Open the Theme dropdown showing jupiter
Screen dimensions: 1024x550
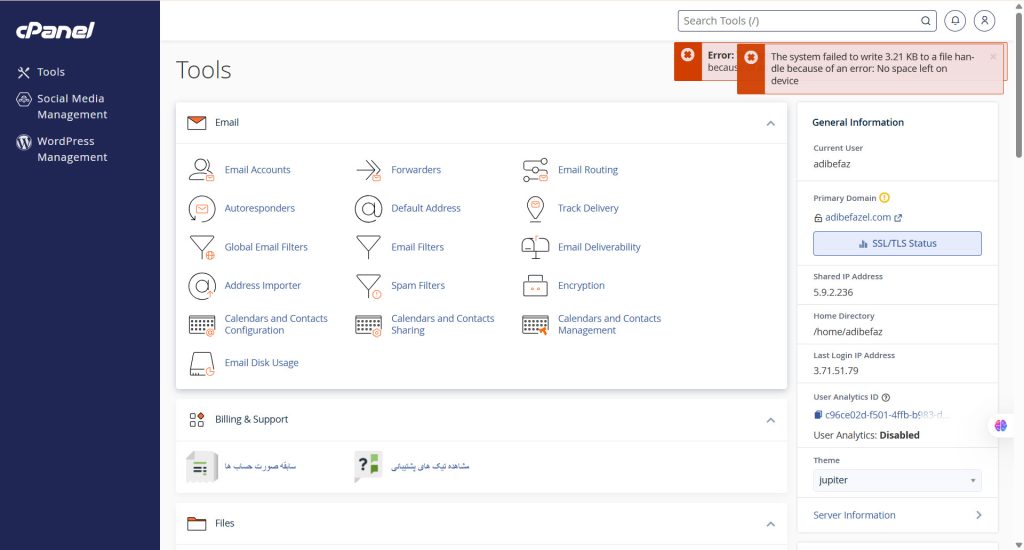(x=897, y=481)
